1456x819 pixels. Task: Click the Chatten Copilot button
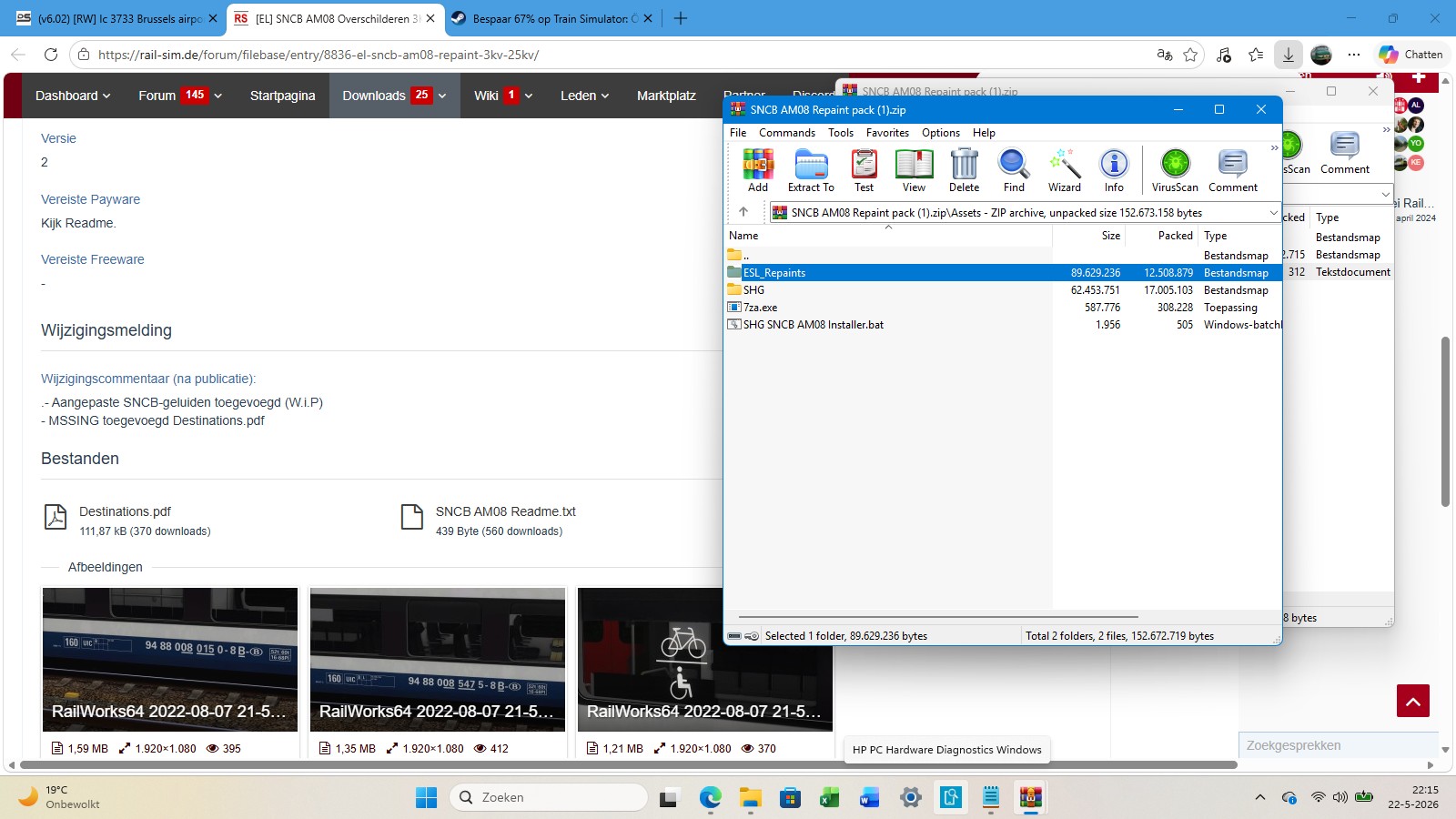[1410, 55]
